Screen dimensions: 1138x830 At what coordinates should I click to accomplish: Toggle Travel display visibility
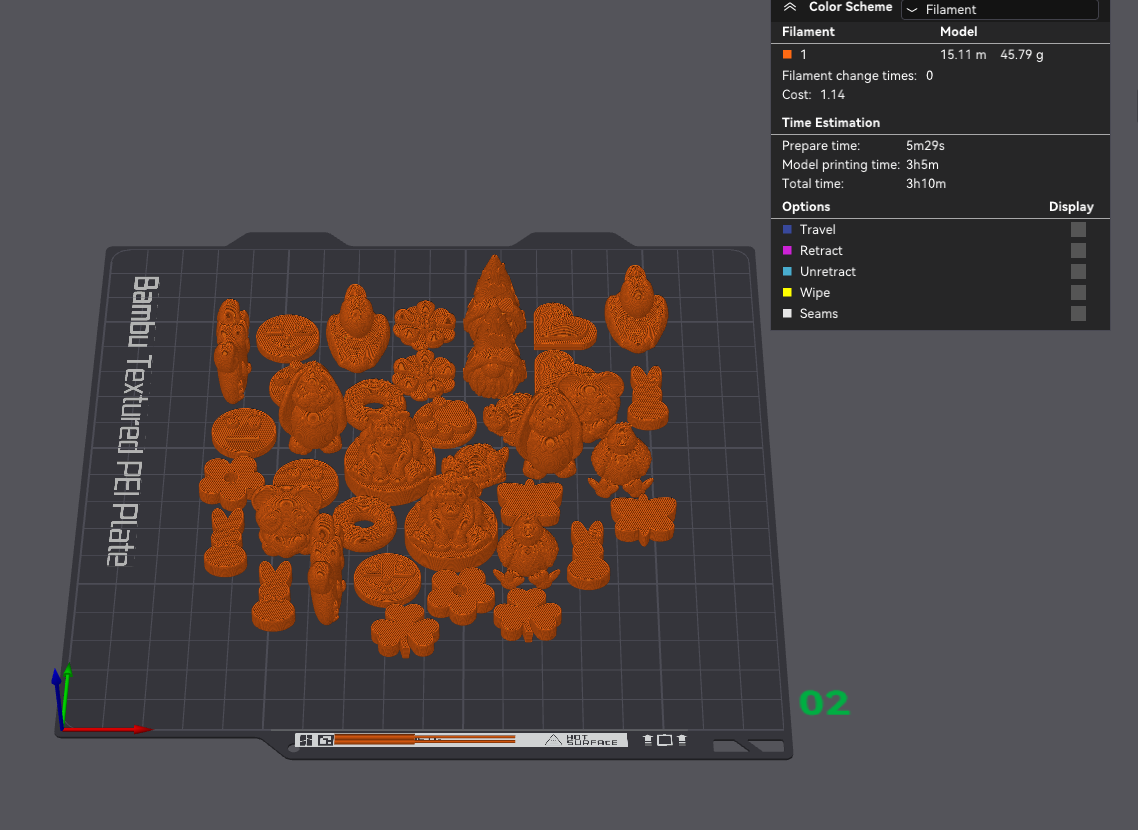tap(1078, 229)
